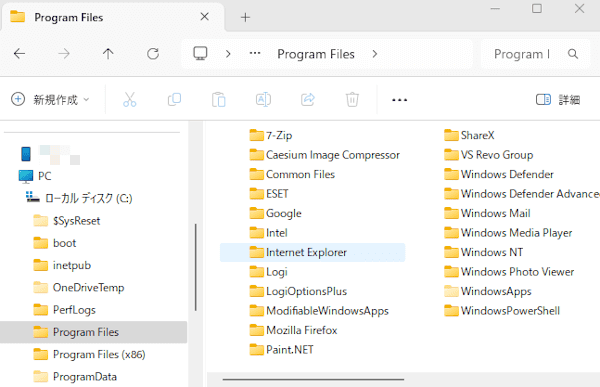
Task: Select the Google folder
Action: point(275,213)
